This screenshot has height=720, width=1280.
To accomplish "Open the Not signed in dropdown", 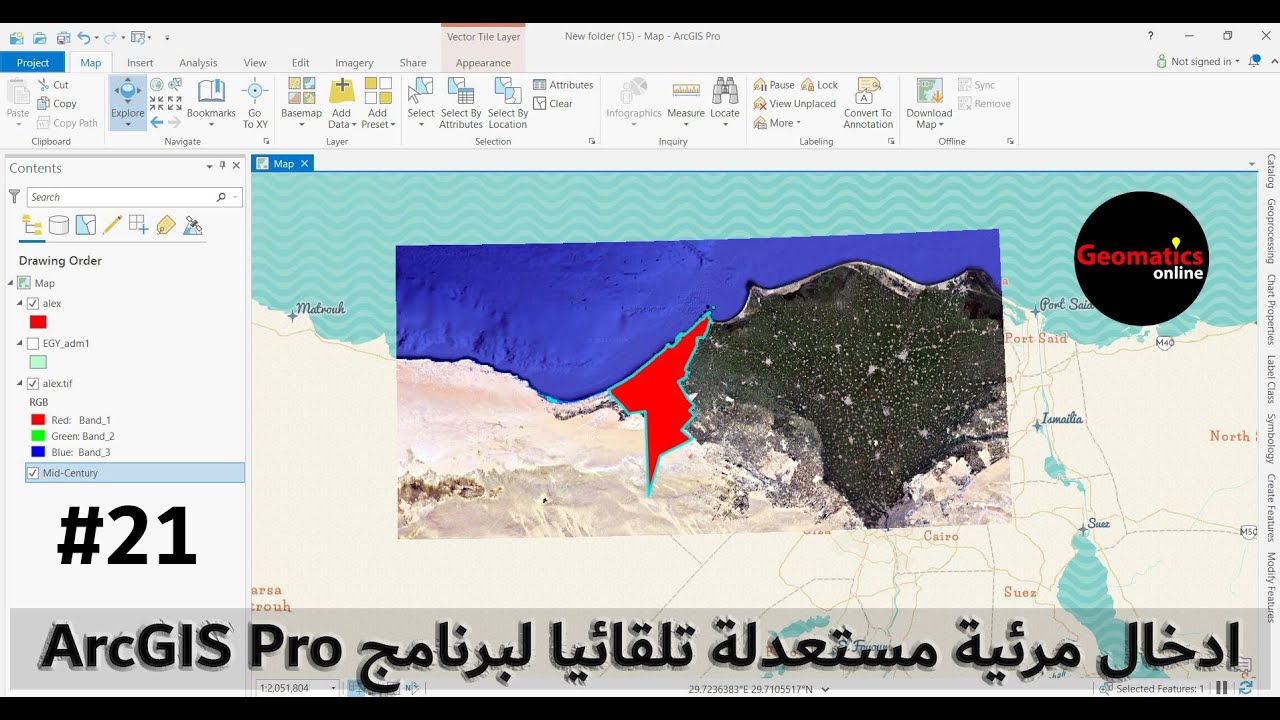I will pyautogui.click(x=1198, y=61).
